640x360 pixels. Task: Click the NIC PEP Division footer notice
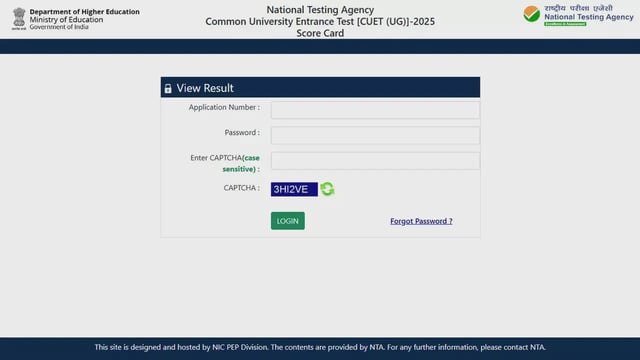320,347
